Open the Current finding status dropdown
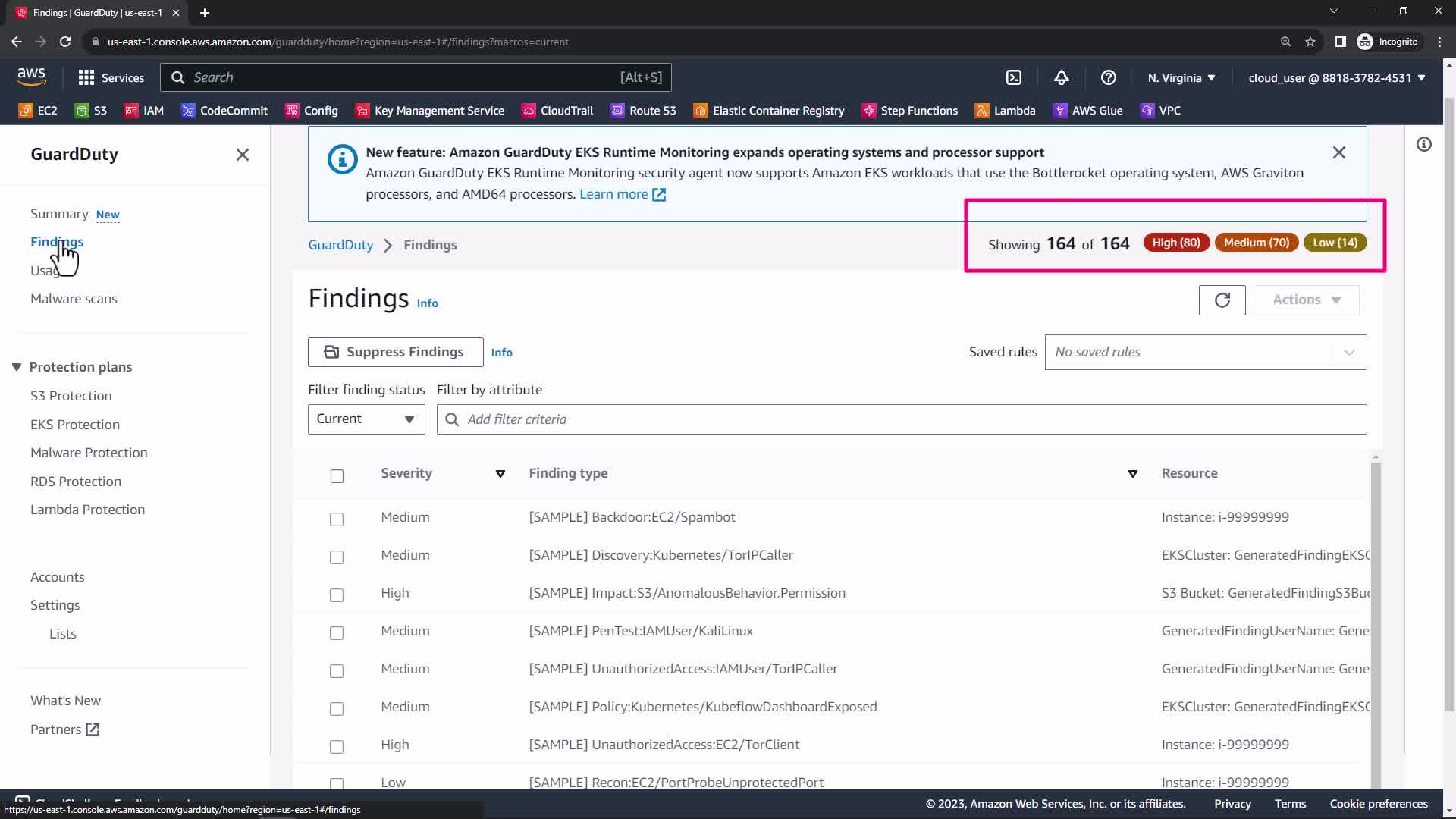This screenshot has width=1456, height=819. (366, 419)
